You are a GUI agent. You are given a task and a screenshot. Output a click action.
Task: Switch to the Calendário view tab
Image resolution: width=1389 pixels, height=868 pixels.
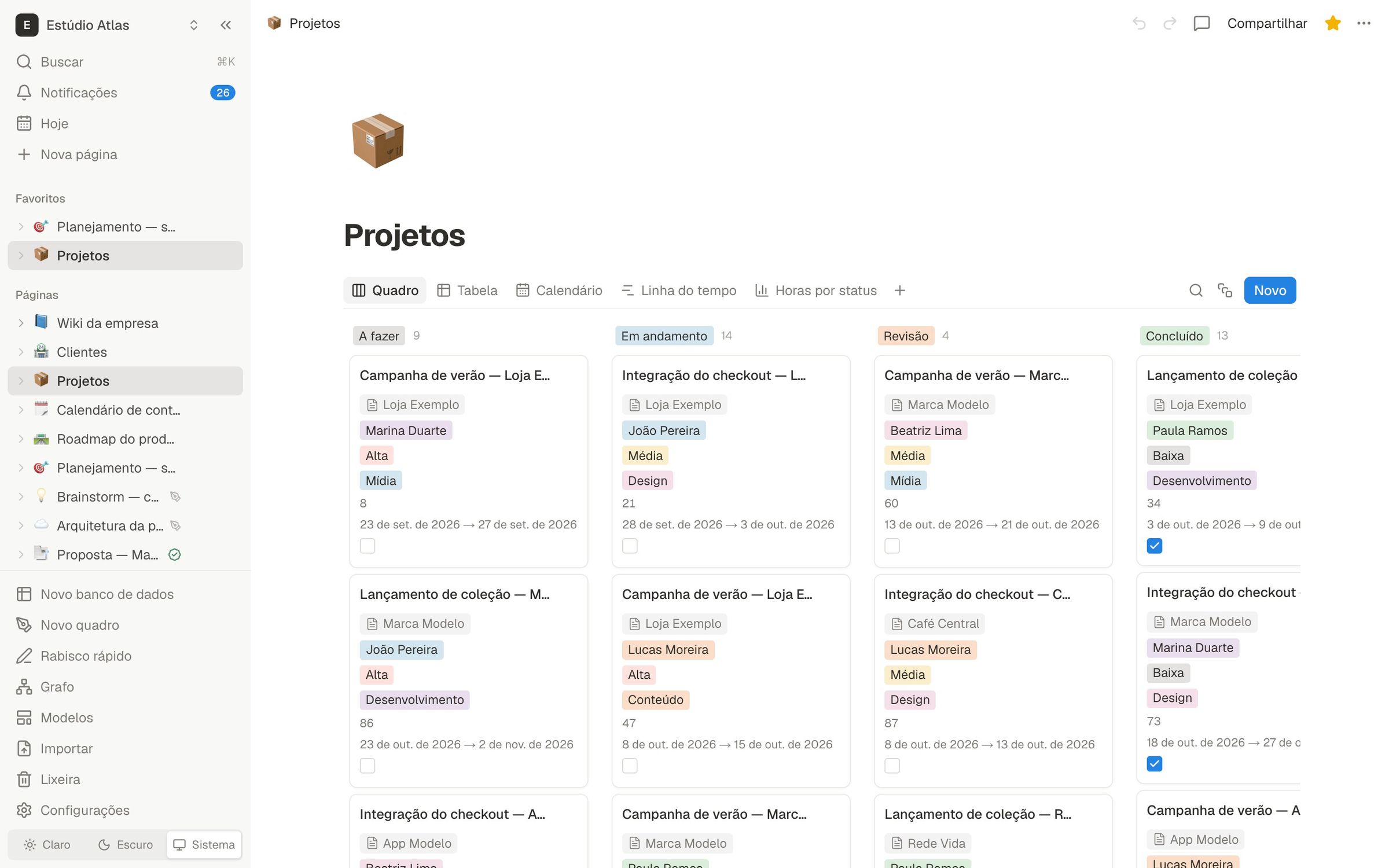pyautogui.click(x=559, y=290)
